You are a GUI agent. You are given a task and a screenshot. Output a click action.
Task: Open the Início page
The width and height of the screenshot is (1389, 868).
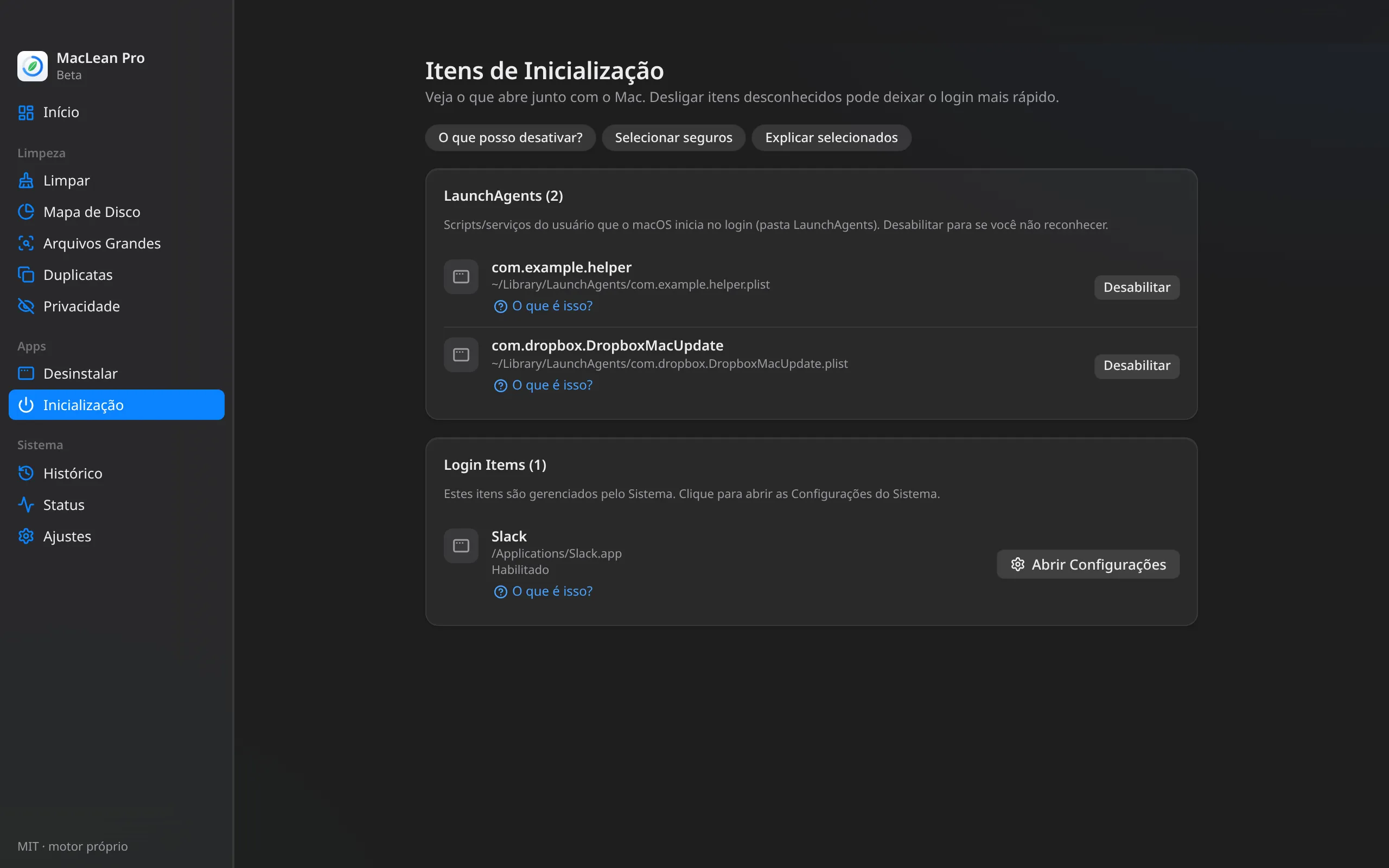117,112
